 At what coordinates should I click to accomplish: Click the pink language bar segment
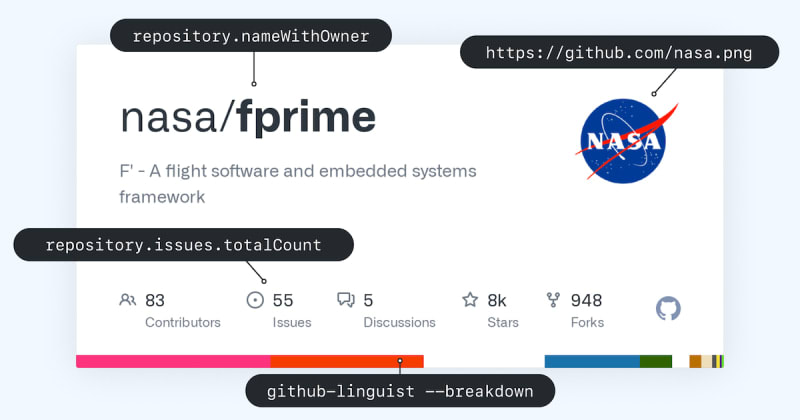point(173,361)
